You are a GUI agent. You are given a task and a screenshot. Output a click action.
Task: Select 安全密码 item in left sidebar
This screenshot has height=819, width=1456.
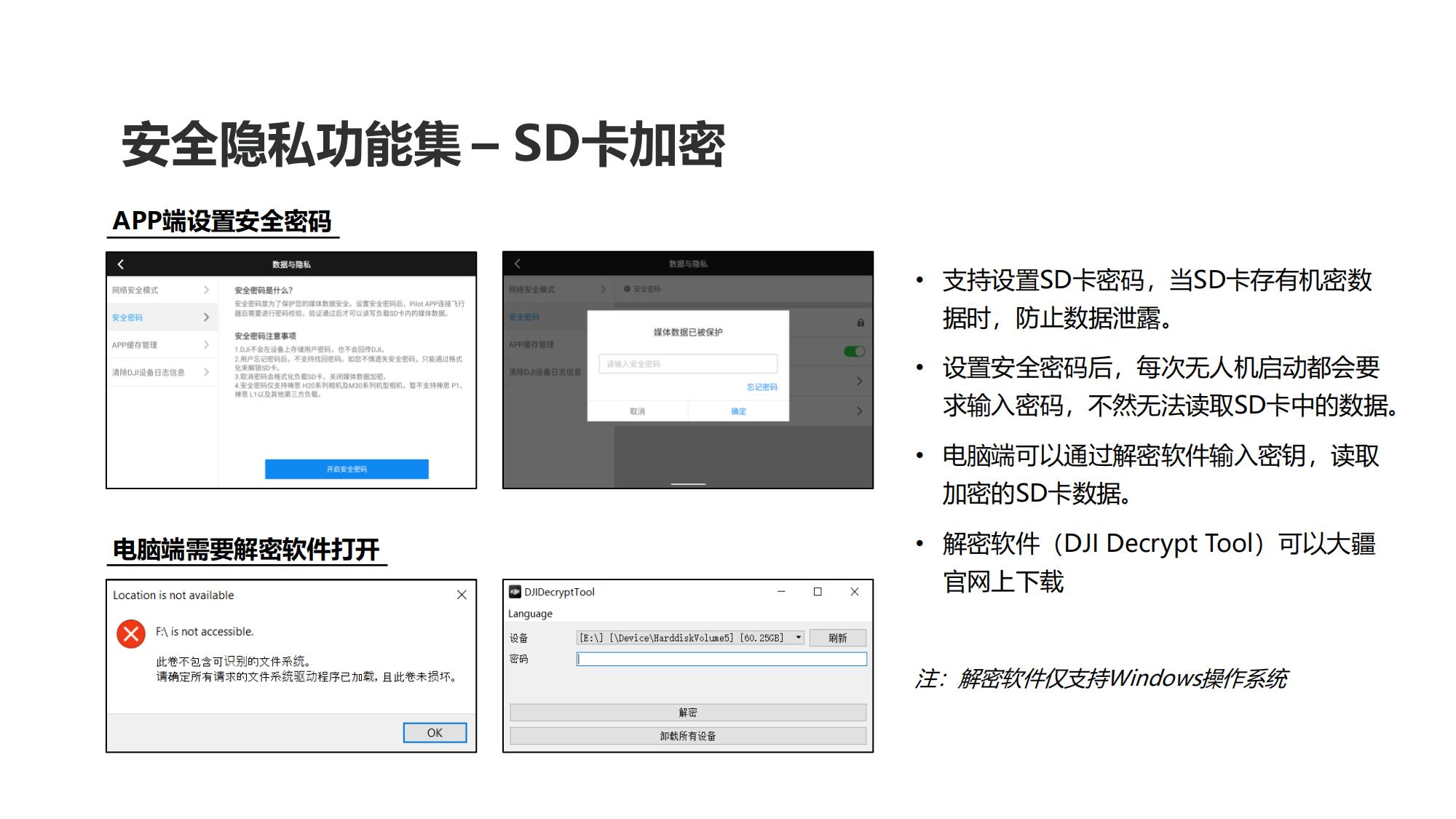pyautogui.click(x=128, y=317)
